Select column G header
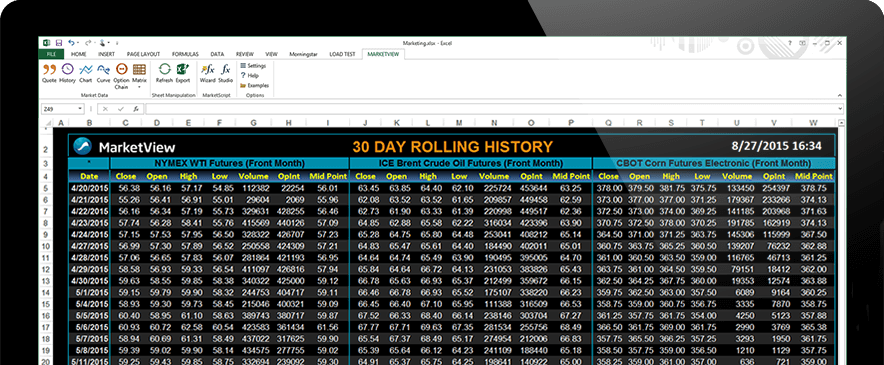Viewport: 884px width, 365px height. [254, 122]
